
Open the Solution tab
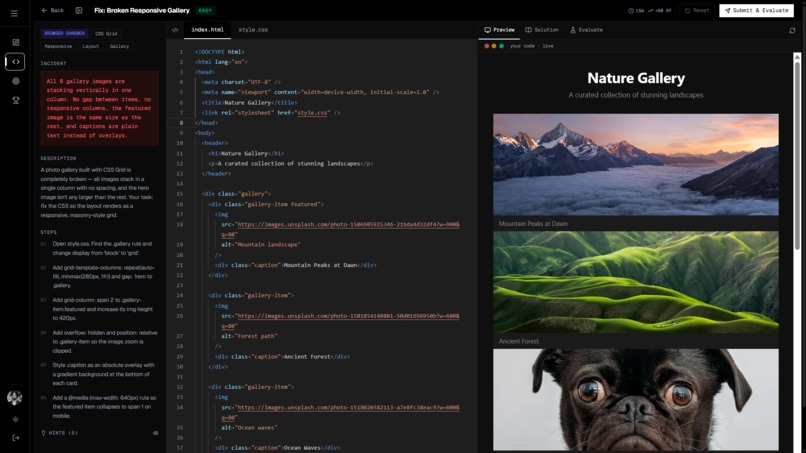click(x=542, y=30)
